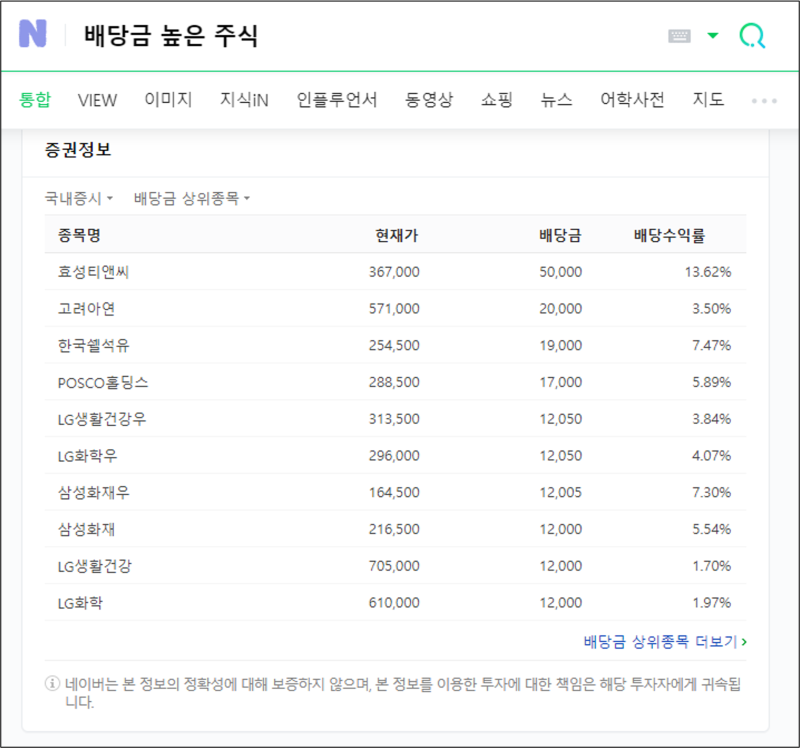Screen dimensions: 800x748
Task: Switch to the 동영상 tab
Action: pyautogui.click(x=429, y=99)
